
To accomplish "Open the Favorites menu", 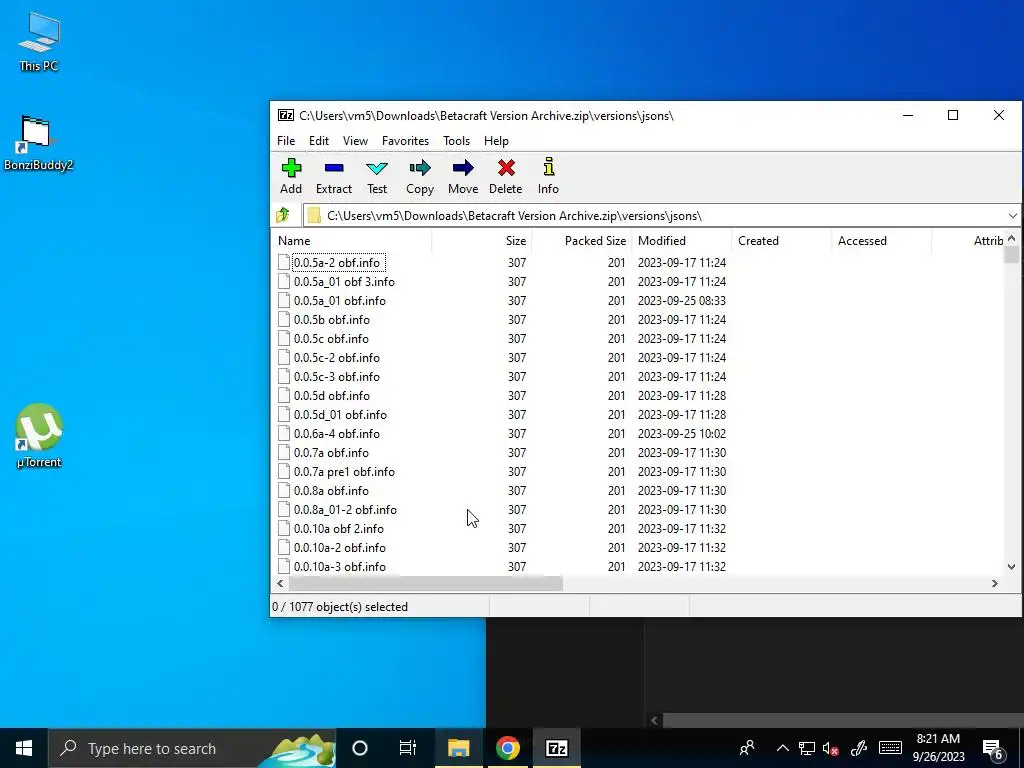I will coord(406,141).
